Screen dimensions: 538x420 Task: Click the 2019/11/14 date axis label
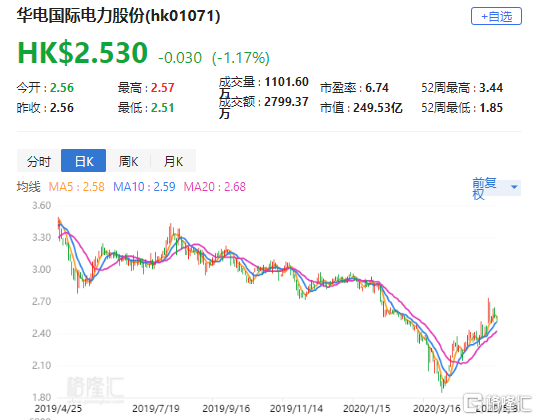[x=296, y=408]
